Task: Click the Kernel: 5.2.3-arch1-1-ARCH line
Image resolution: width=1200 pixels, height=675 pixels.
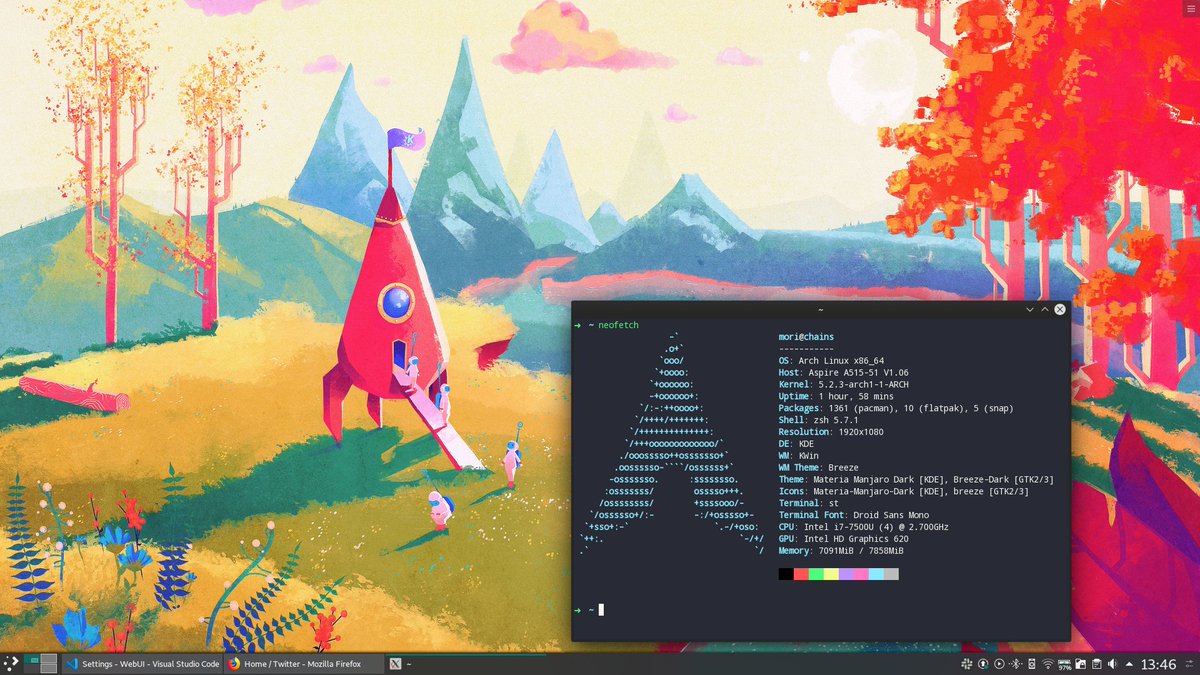Action: pos(843,385)
